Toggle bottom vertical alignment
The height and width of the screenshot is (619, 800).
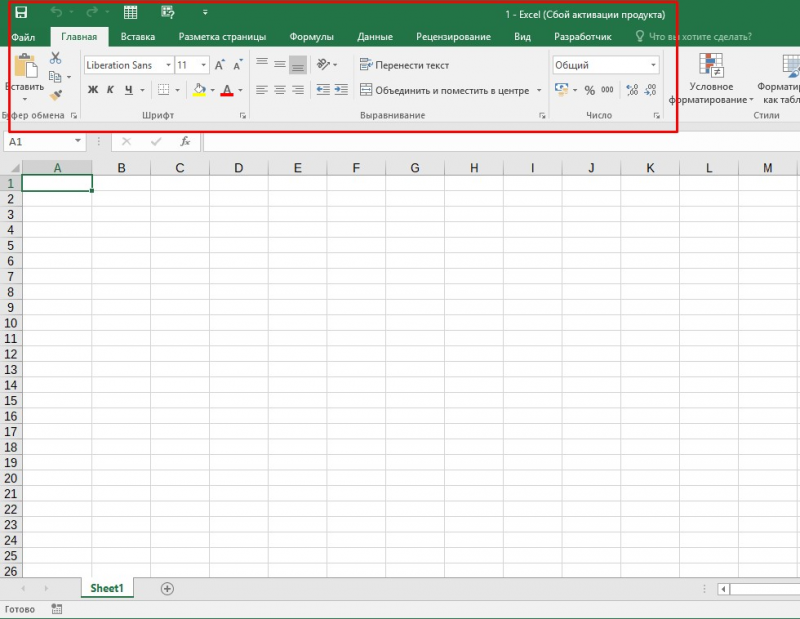[298, 64]
